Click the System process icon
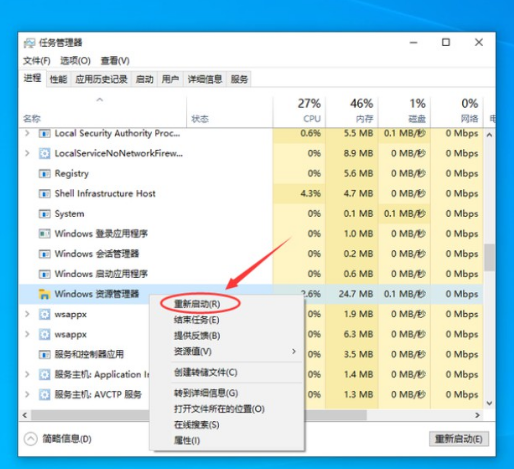Image resolution: width=514 pixels, height=469 pixels. coord(44,214)
